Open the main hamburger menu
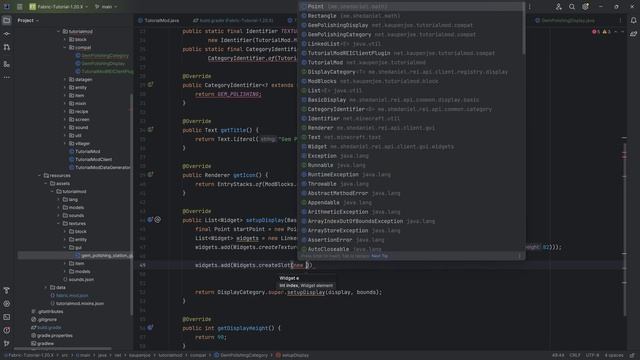640x360 pixels. click(19, 7)
